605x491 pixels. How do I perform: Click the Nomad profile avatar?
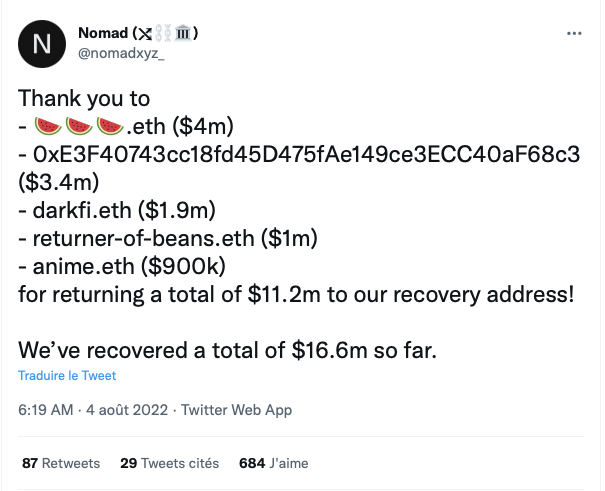[x=40, y=43]
